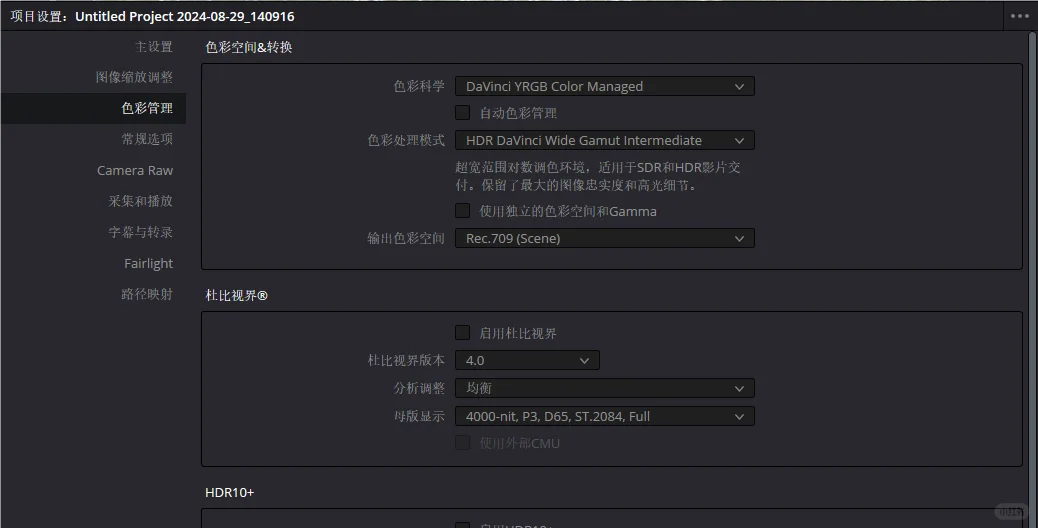Open the Camera Raw settings page
This screenshot has width=1038, height=528.
point(135,170)
